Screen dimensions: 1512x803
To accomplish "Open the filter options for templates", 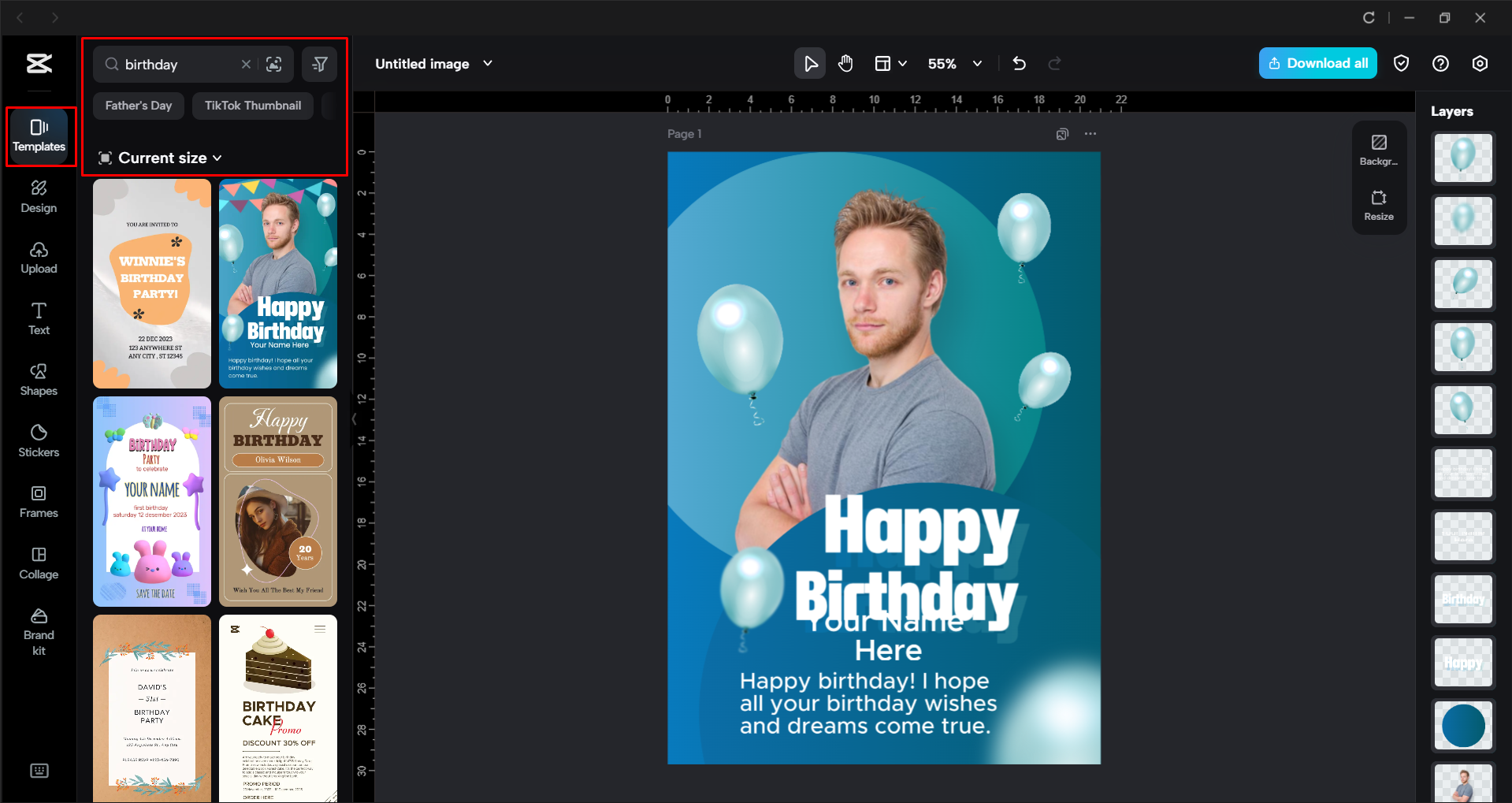I will 320,65.
